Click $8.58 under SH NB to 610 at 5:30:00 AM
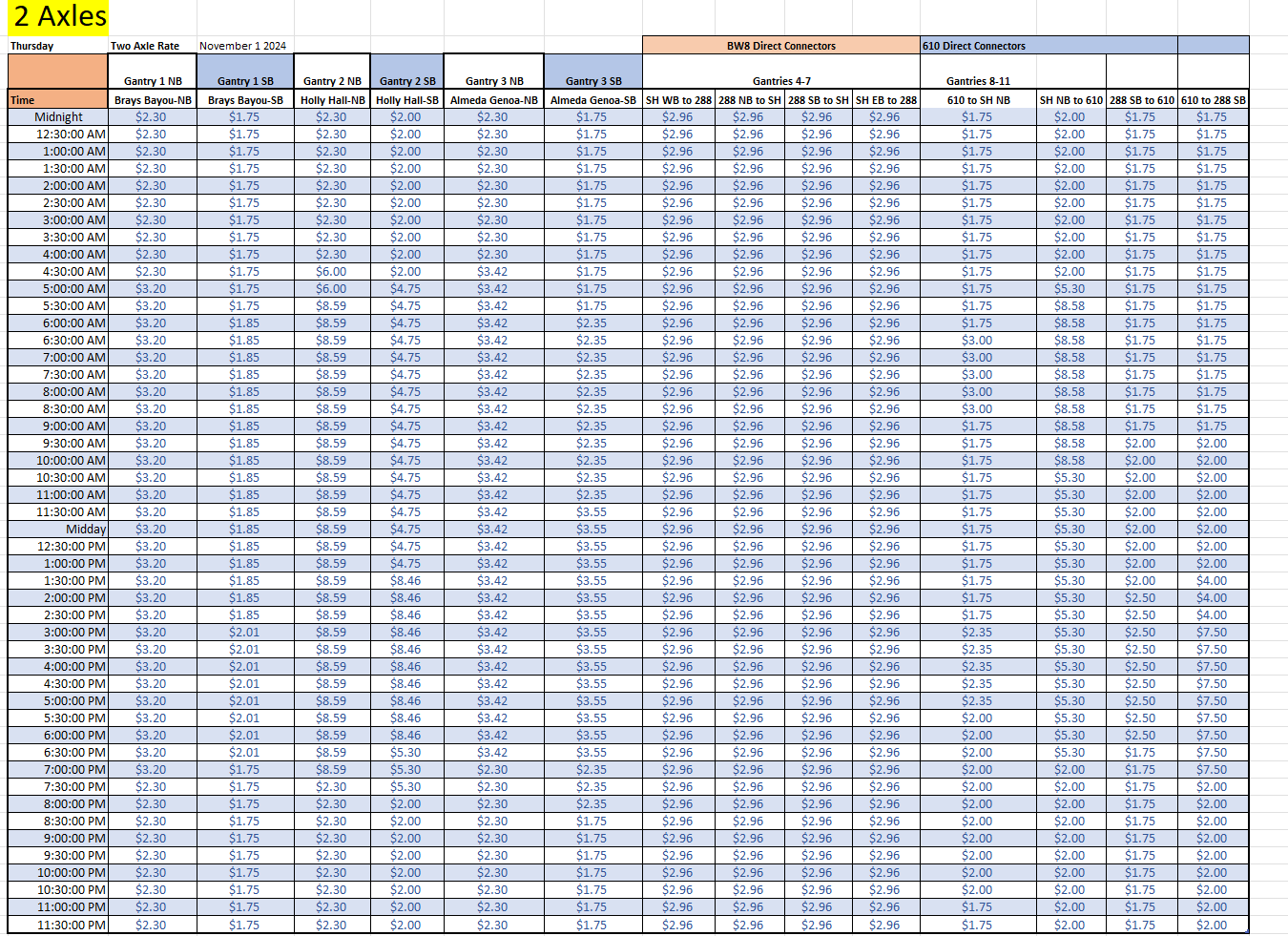The width and height of the screenshot is (1288, 936). (x=1071, y=305)
